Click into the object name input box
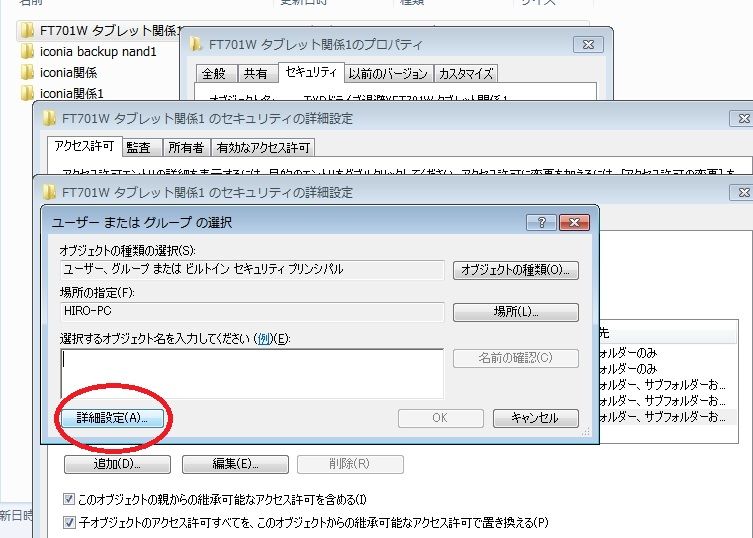Screen dimensions: 753x538 [252, 374]
